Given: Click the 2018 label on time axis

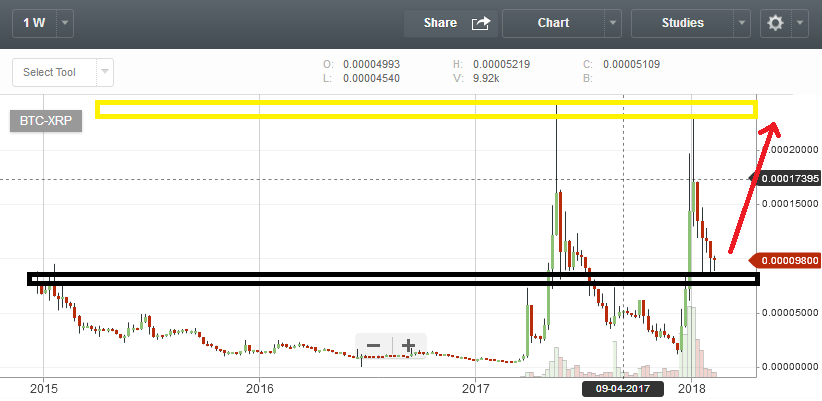Looking at the screenshot, I should [x=691, y=388].
